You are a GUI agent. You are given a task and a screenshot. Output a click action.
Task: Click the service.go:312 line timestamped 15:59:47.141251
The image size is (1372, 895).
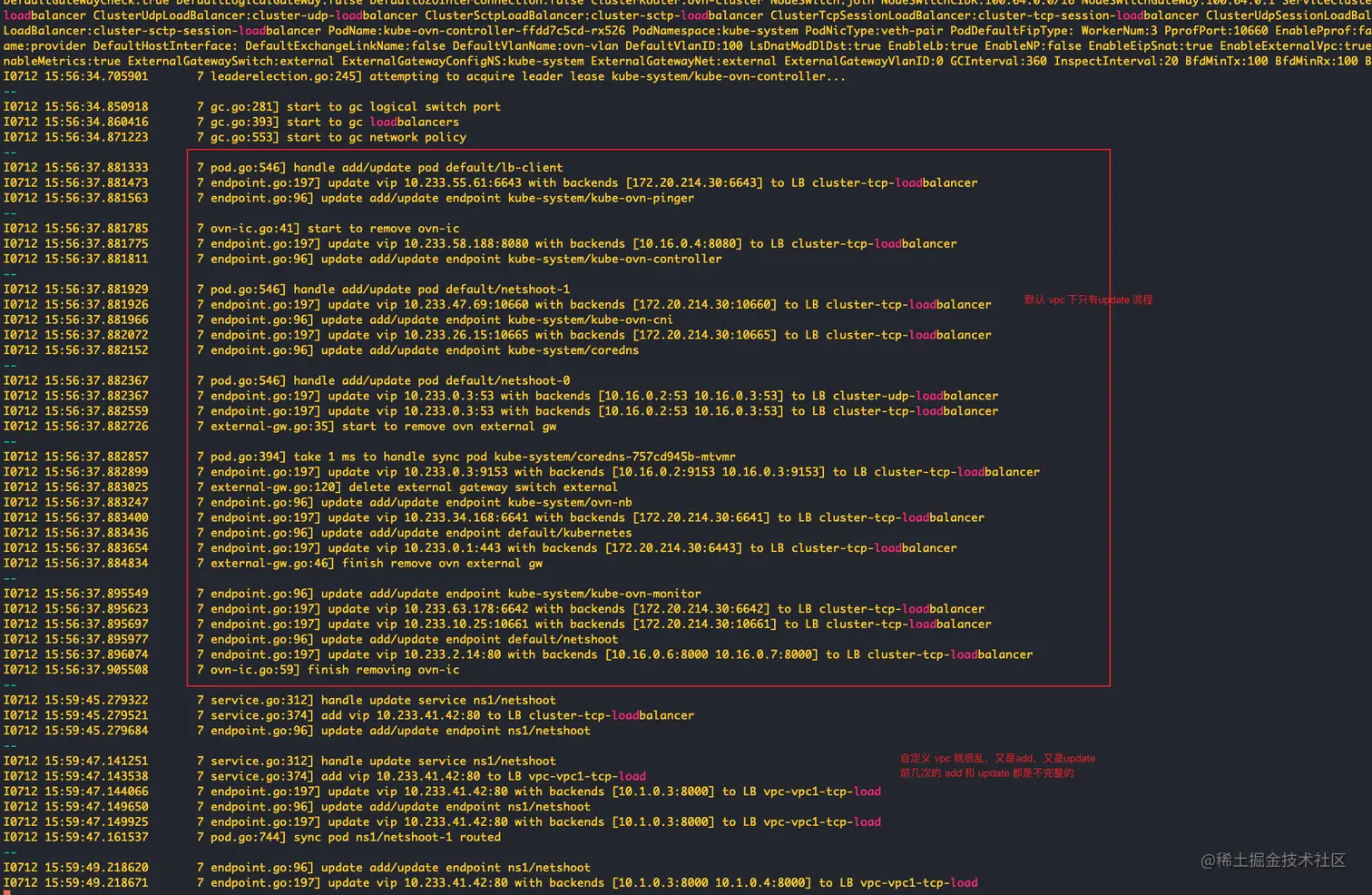pos(279,761)
